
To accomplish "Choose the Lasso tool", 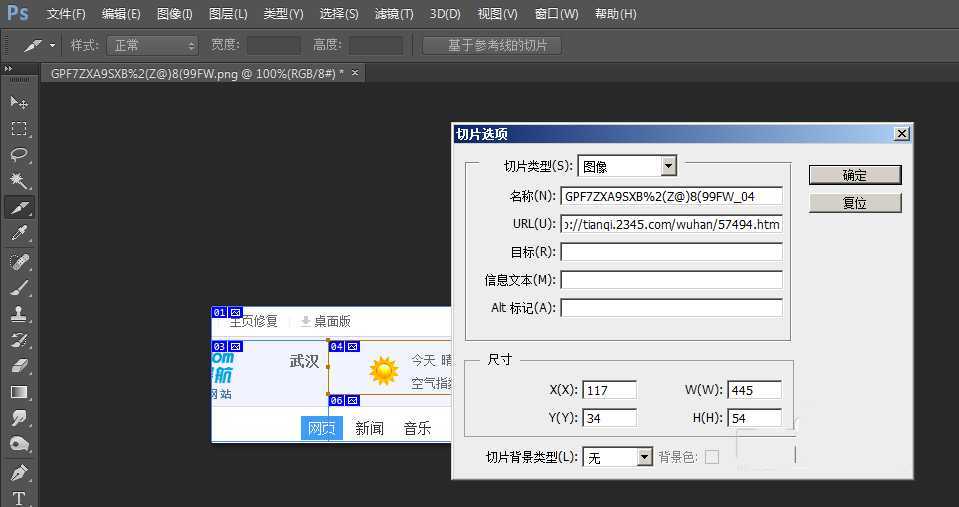I will click(19, 155).
